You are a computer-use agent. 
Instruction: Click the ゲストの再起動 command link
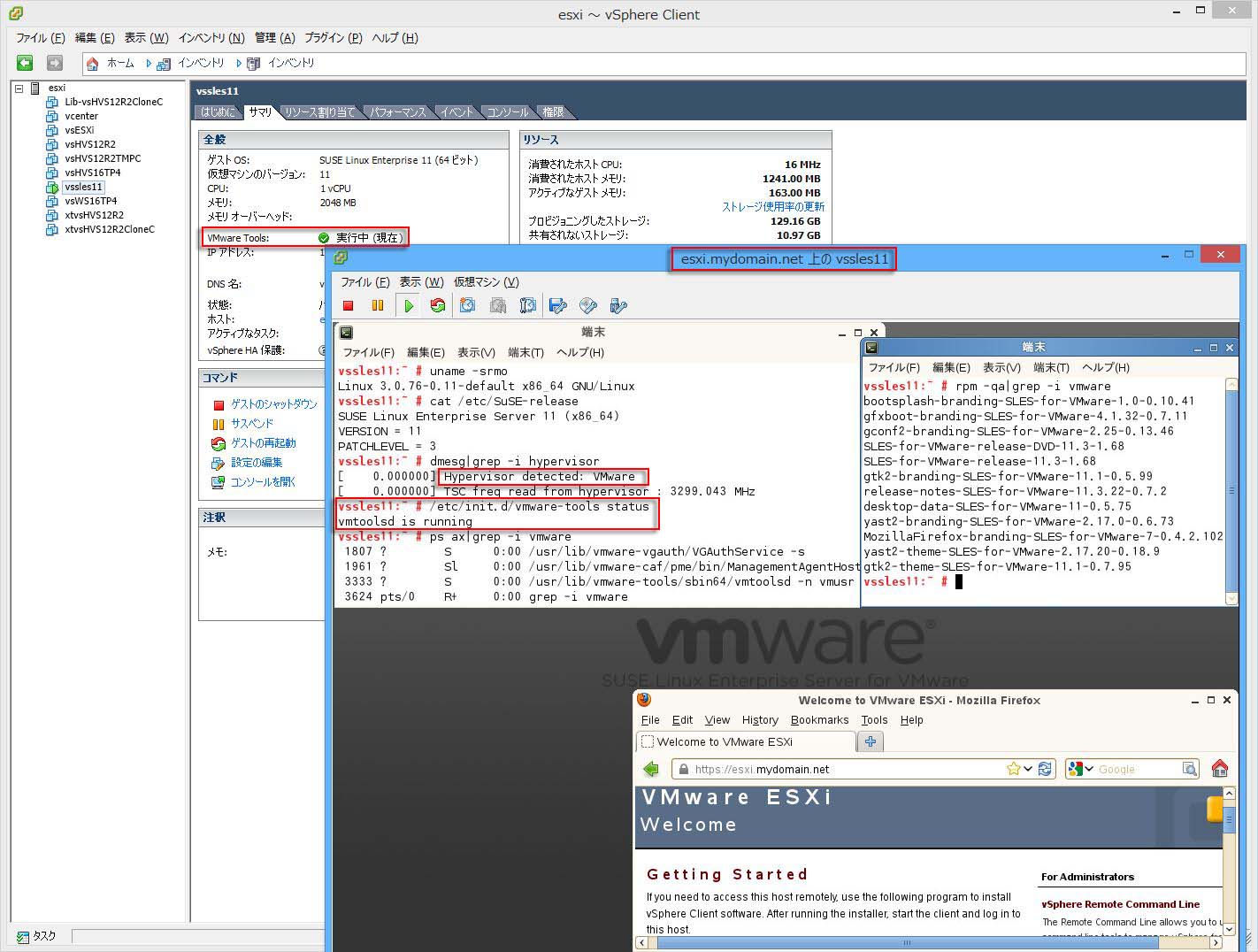click(x=264, y=443)
